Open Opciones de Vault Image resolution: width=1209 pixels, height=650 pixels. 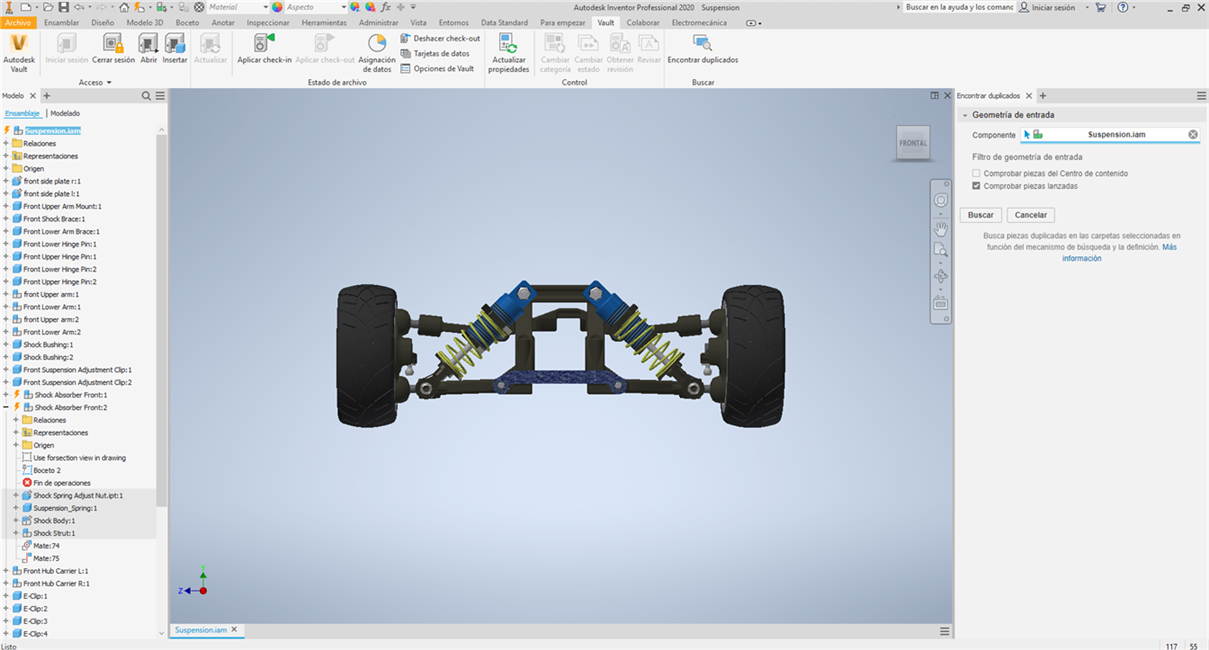click(437, 68)
